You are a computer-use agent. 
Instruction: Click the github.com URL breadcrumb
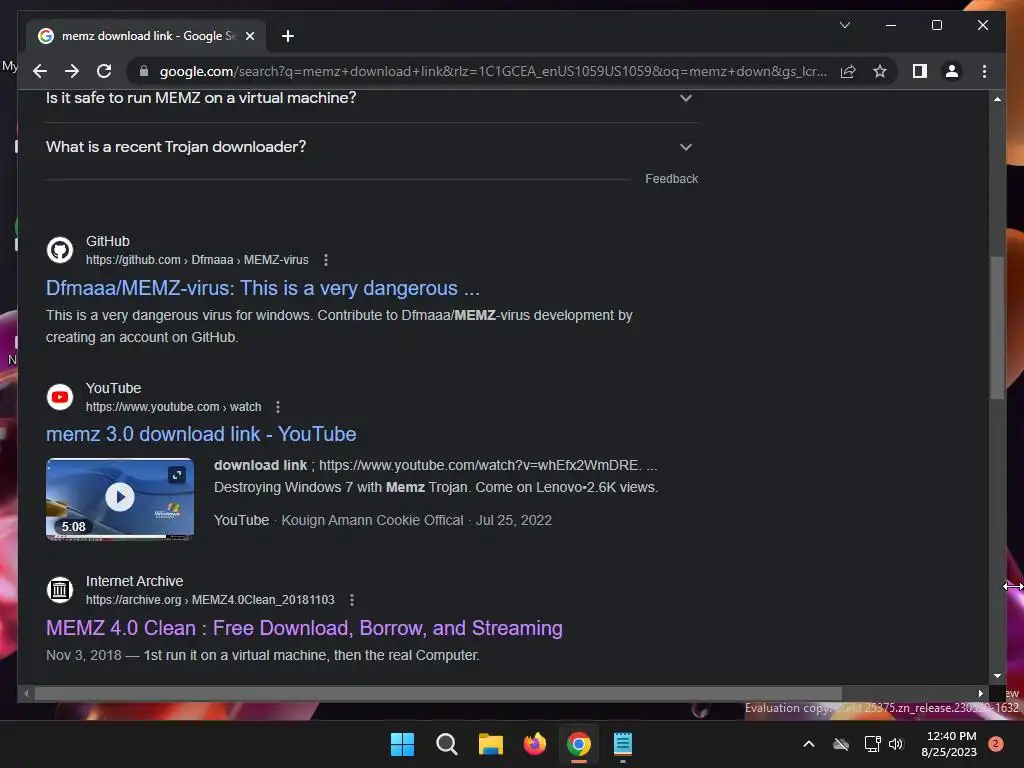(x=197, y=260)
